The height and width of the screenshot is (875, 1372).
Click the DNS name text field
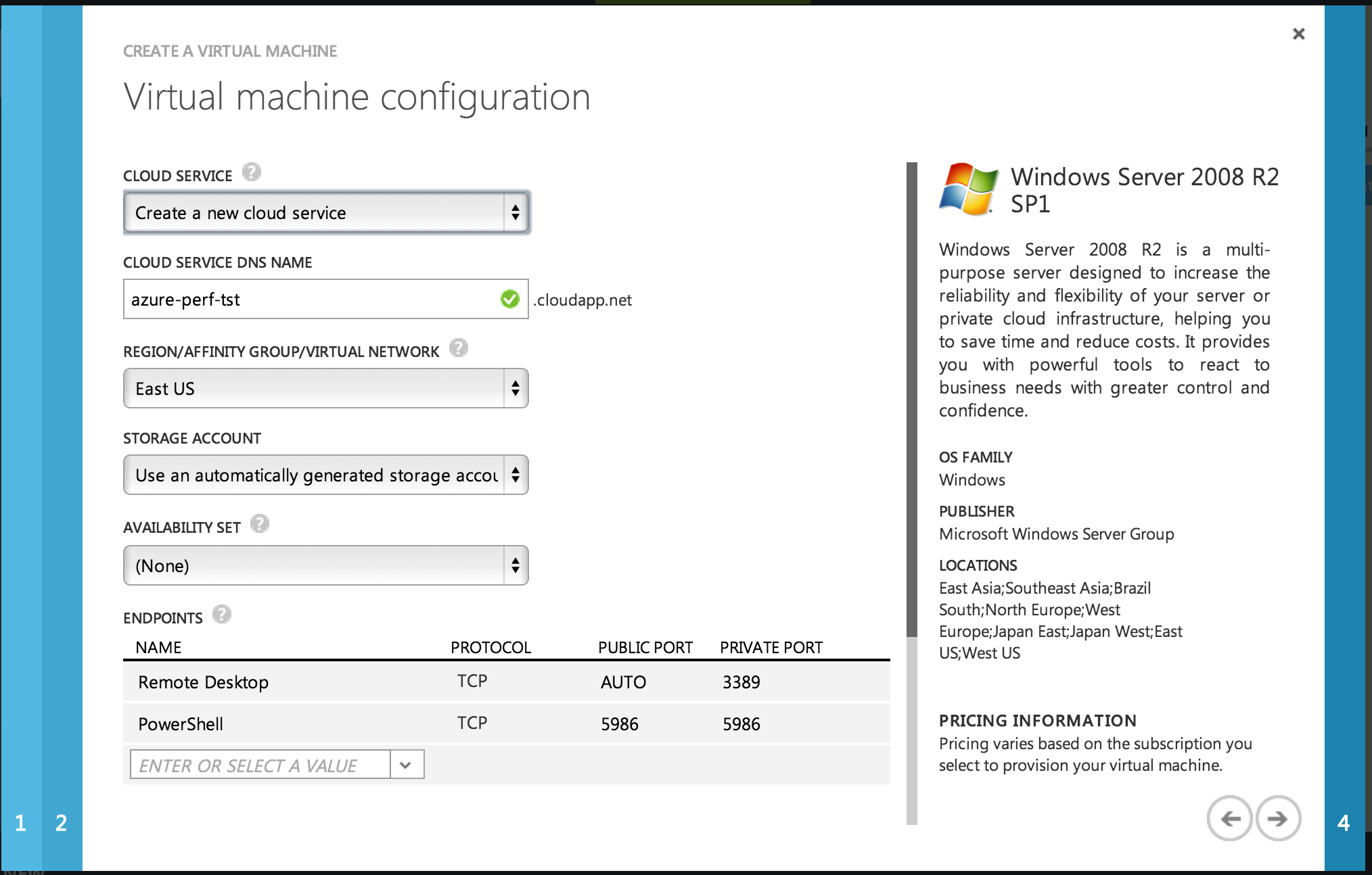[311, 300]
